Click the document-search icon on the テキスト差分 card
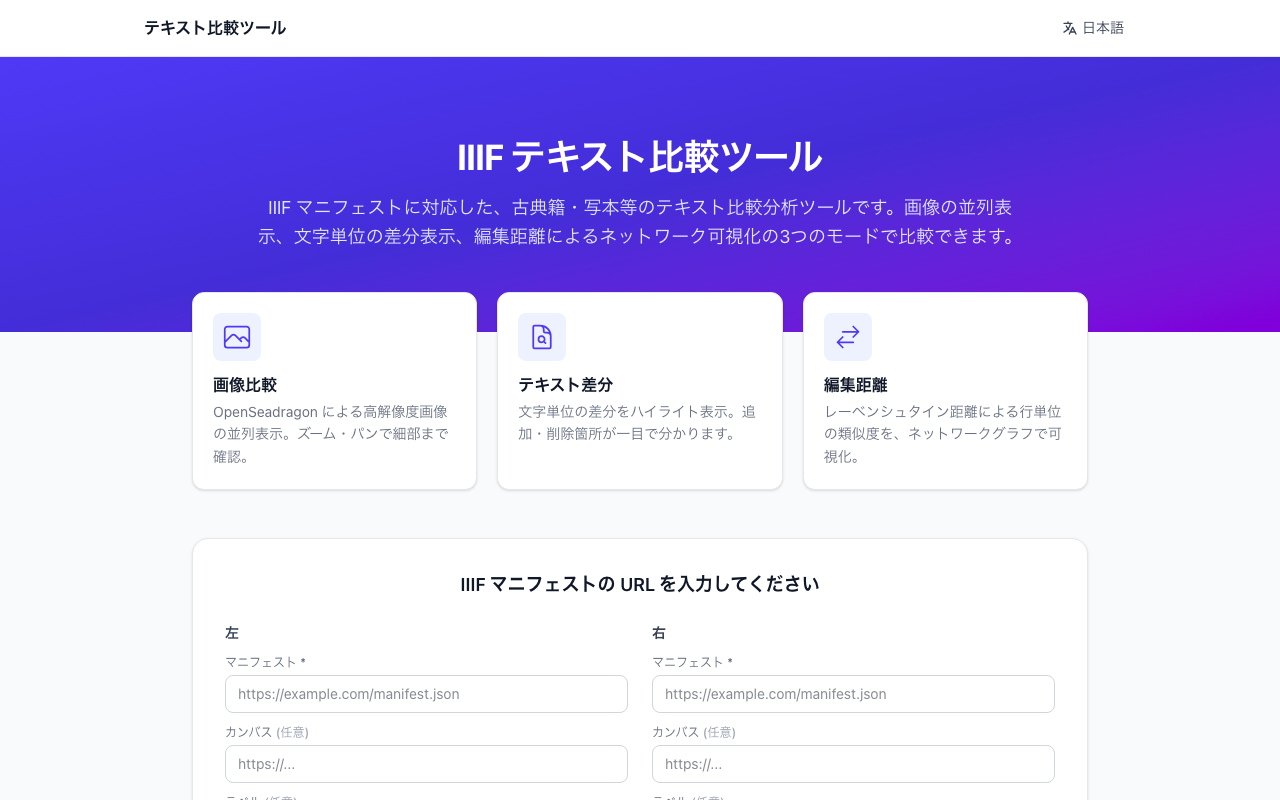This screenshot has height=800, width=1280. coord(541,337)
